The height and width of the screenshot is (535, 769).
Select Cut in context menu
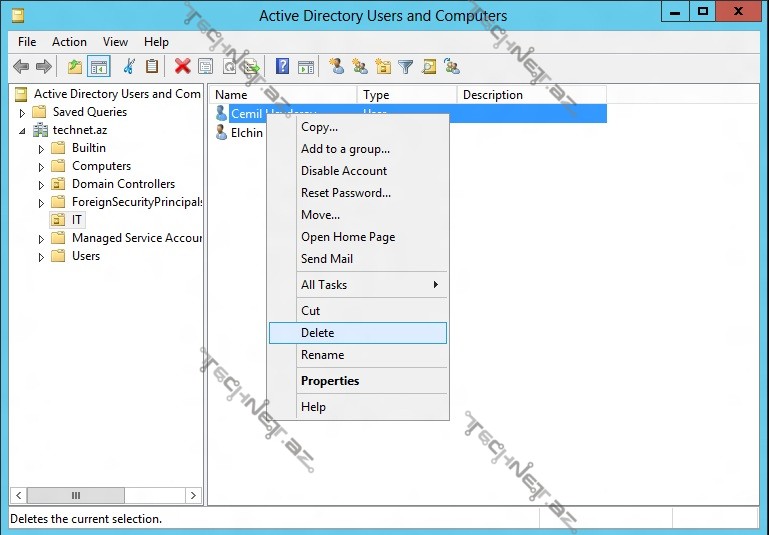(358, 310)
